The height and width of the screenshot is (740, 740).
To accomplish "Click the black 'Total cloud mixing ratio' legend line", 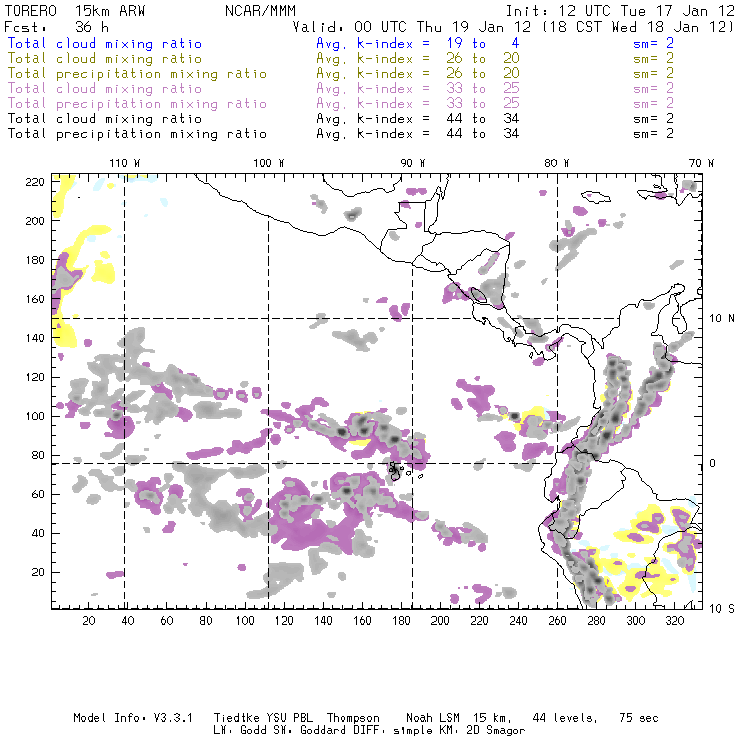I will [105, 118].
